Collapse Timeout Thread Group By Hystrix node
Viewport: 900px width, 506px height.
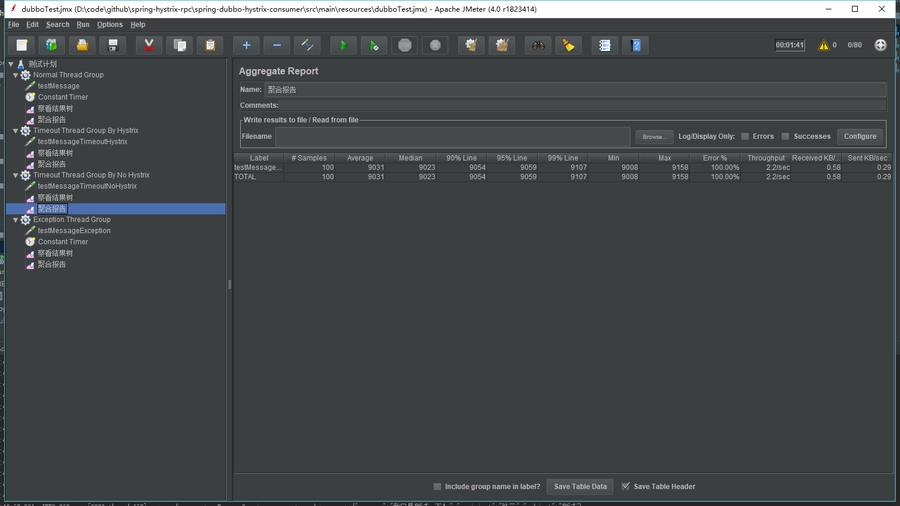coord(15,131)
